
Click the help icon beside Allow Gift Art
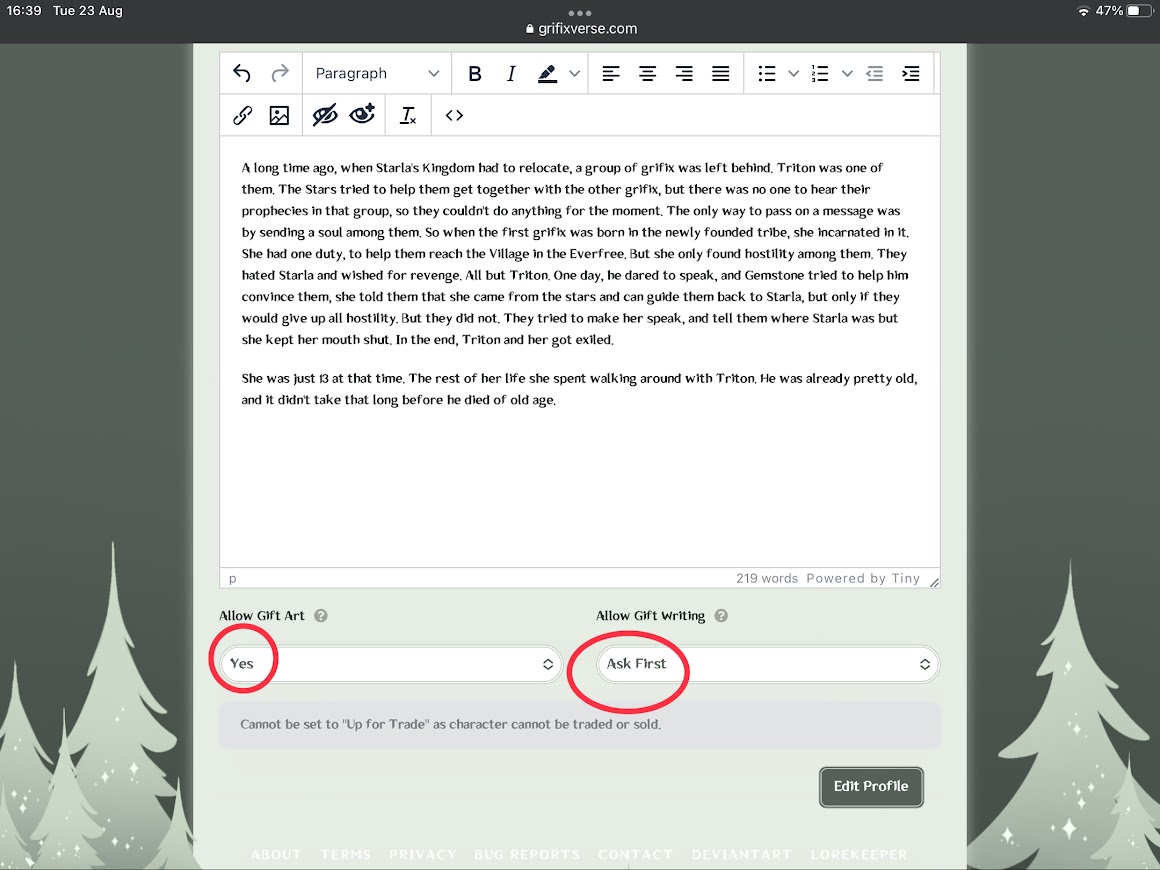[x=321, y=616]
